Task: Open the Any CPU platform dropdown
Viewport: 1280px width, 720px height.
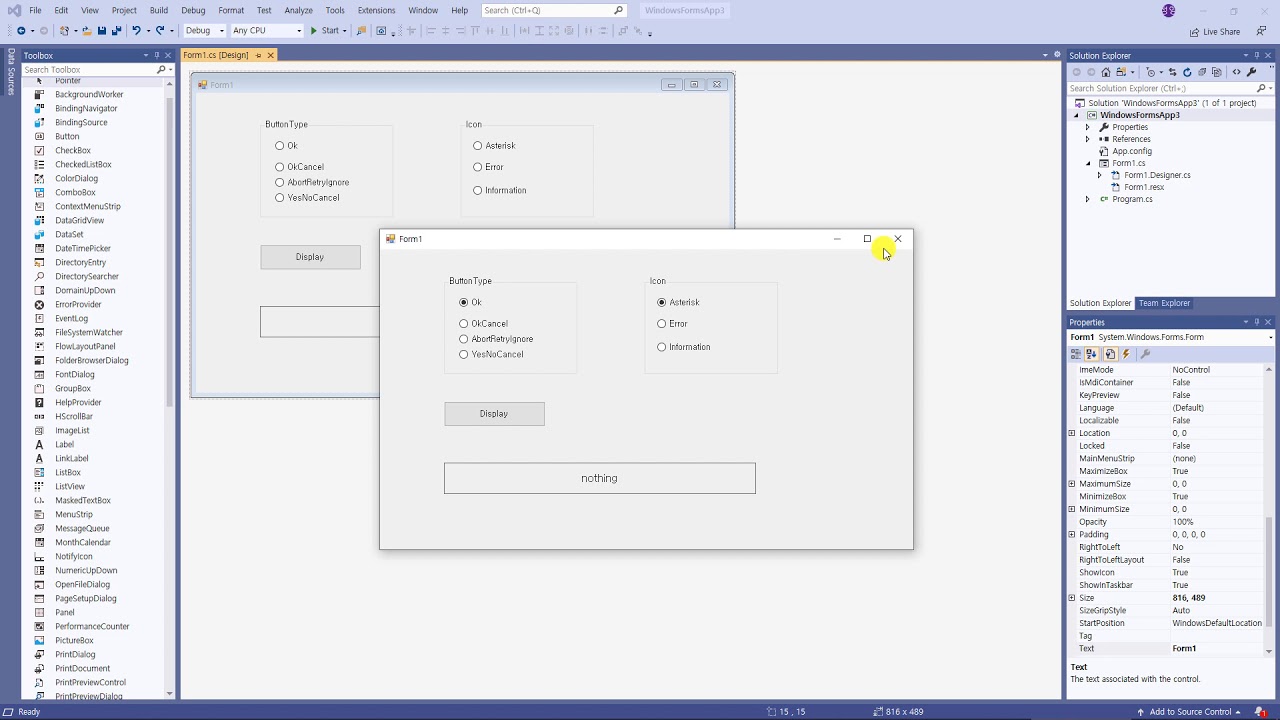Action: 267,30
